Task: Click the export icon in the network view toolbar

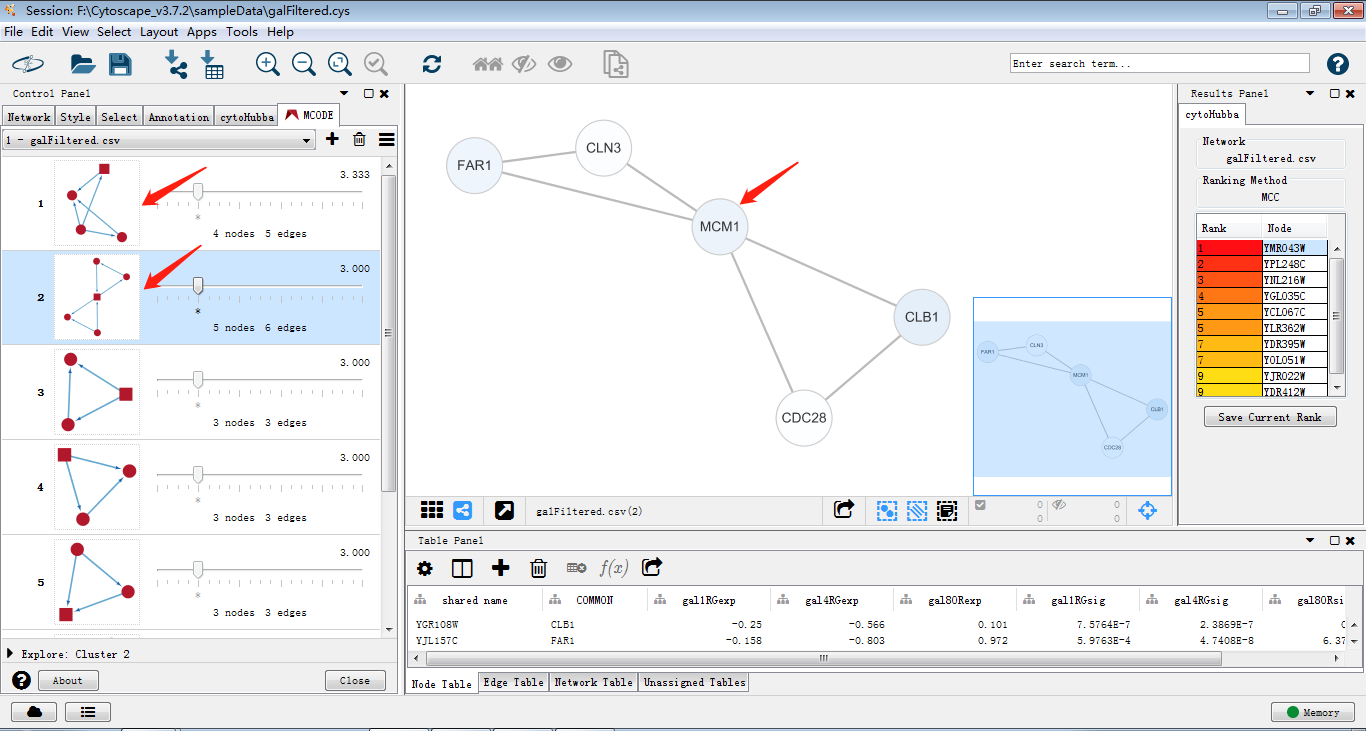Action: [844, 510]
